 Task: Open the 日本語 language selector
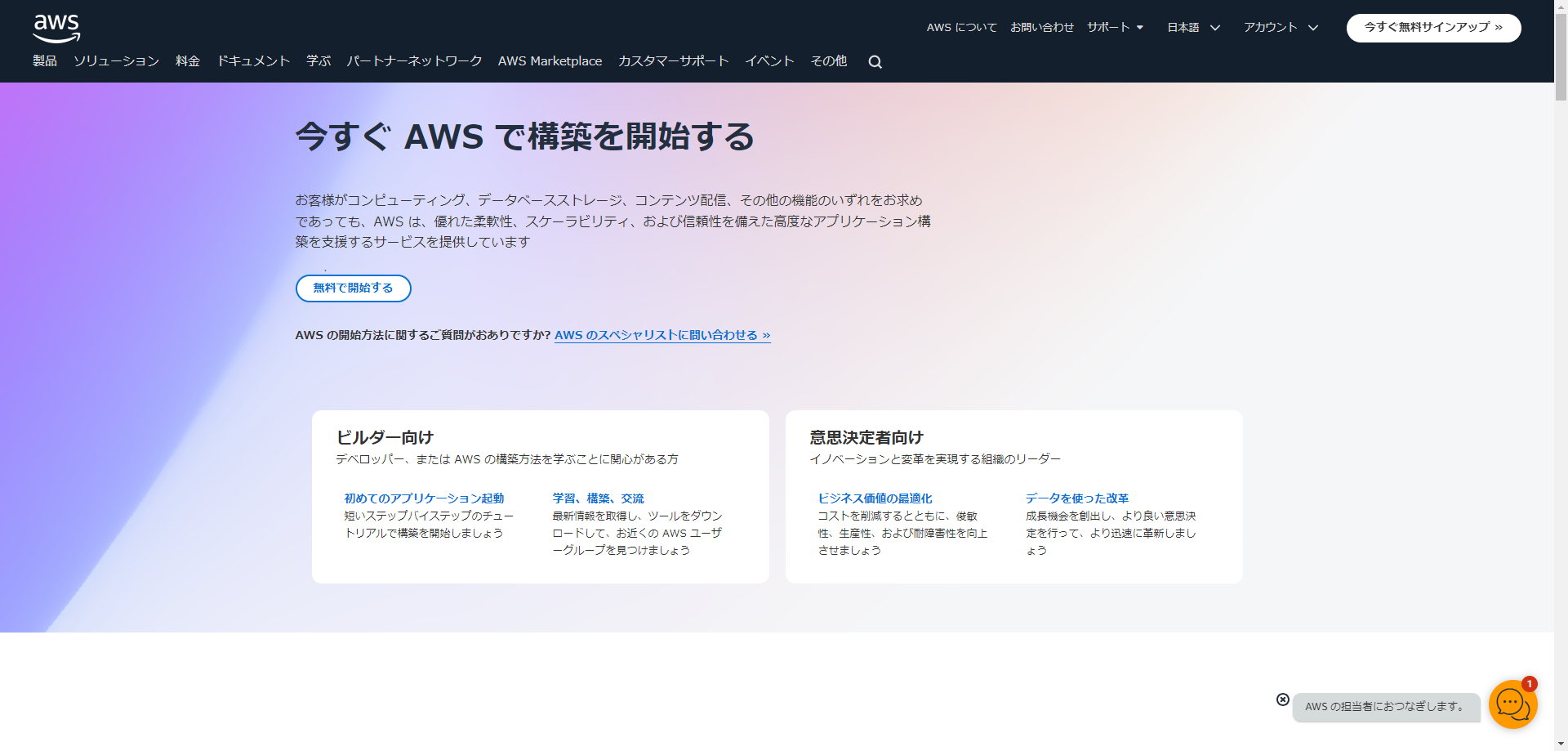coord(1193,27)
